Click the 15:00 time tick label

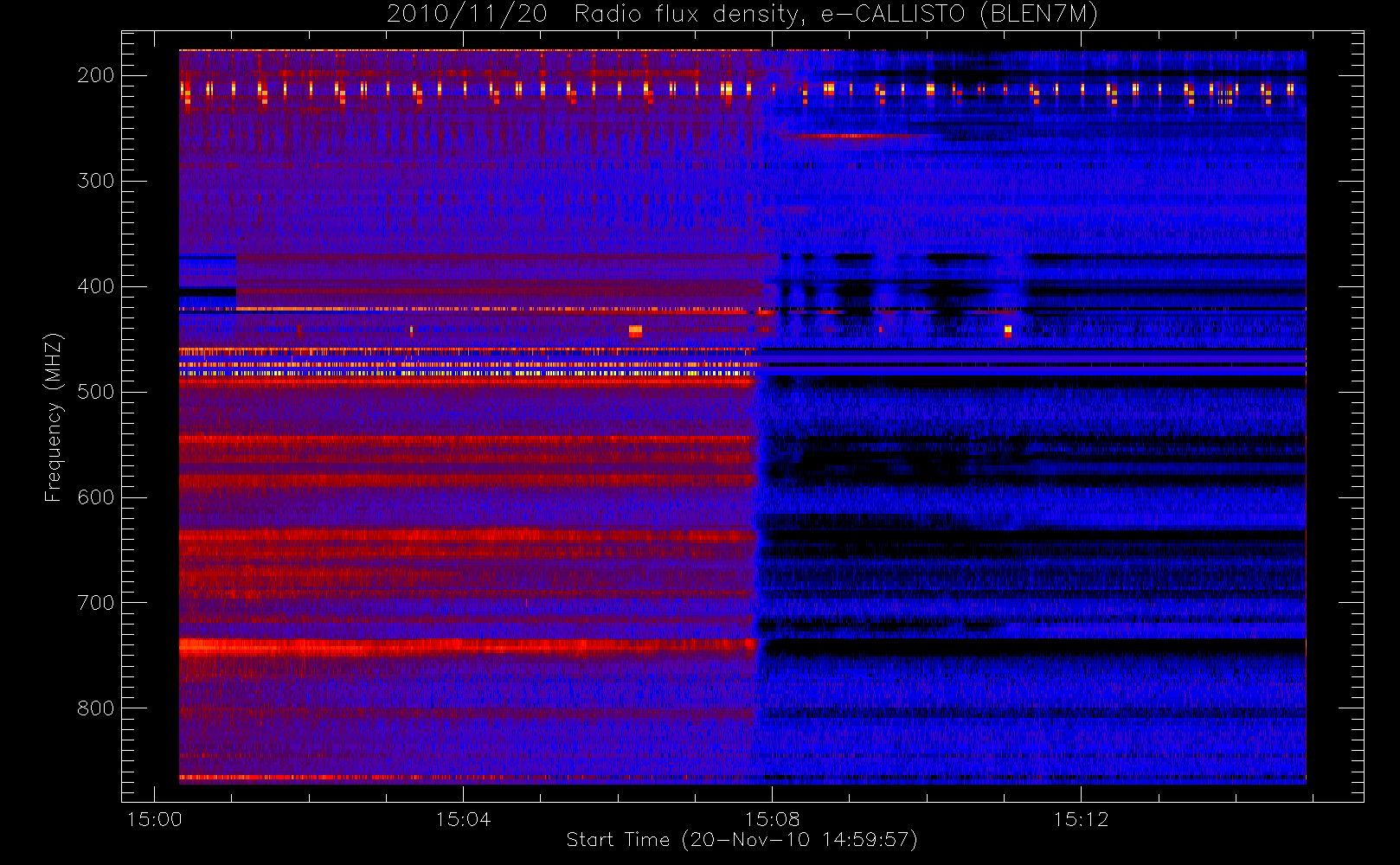(x=155, y=819)
